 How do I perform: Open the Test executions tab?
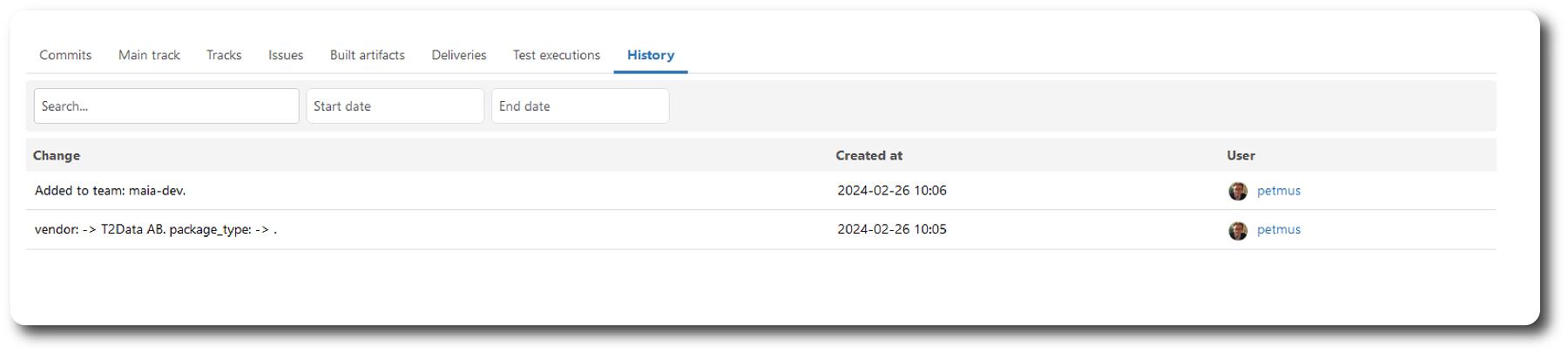[557, 55]
